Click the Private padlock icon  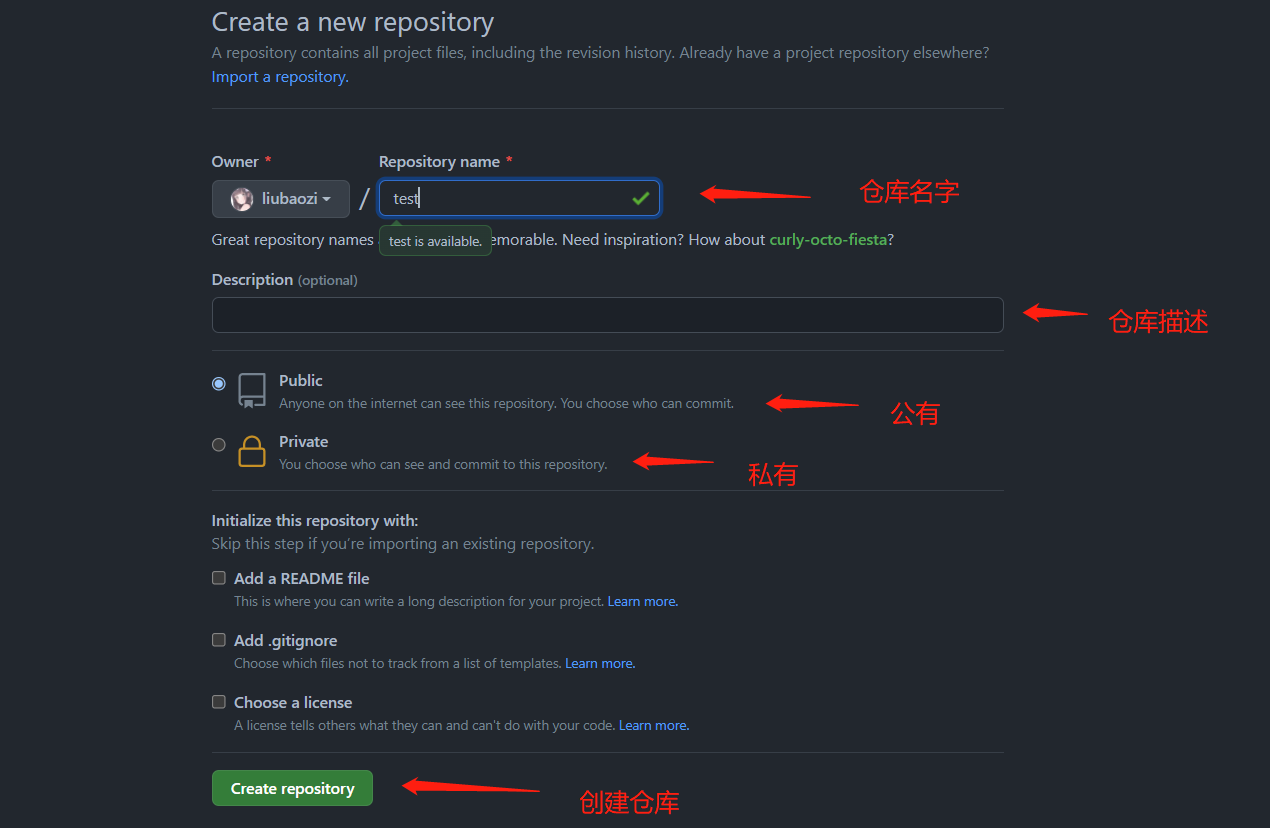coord(252,452)
